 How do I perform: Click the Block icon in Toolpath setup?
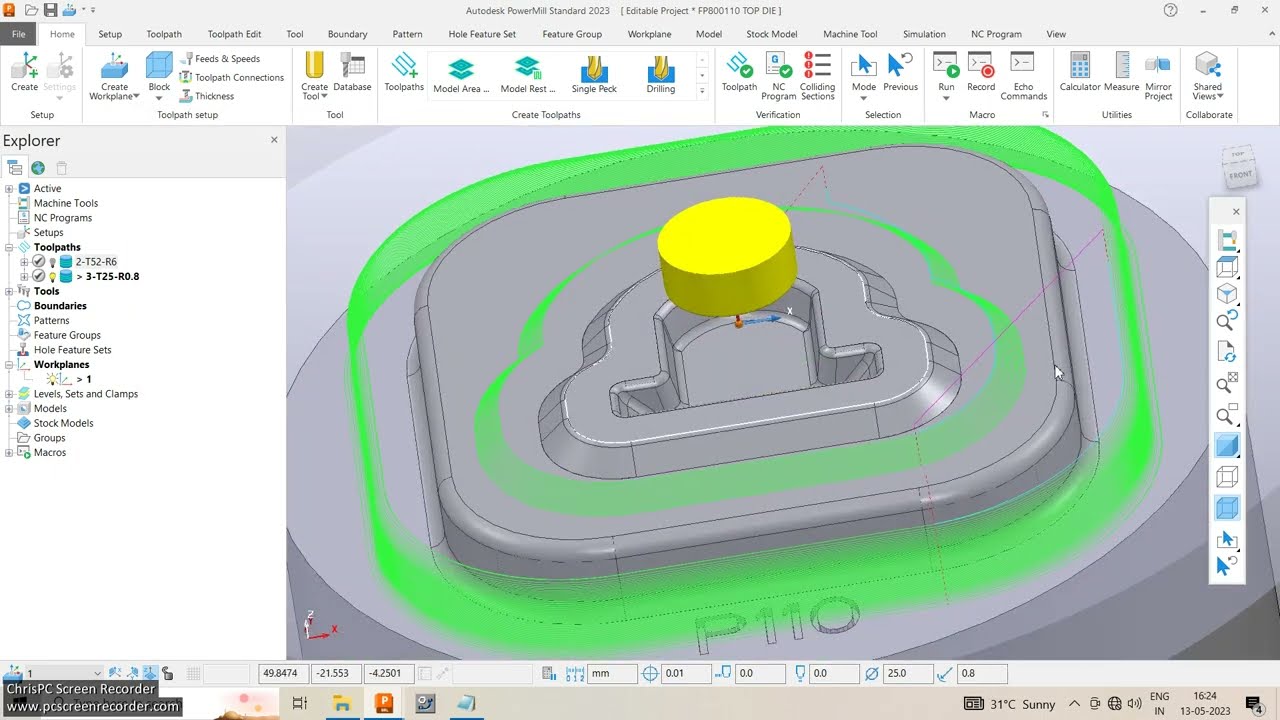[x=159, y=67]
